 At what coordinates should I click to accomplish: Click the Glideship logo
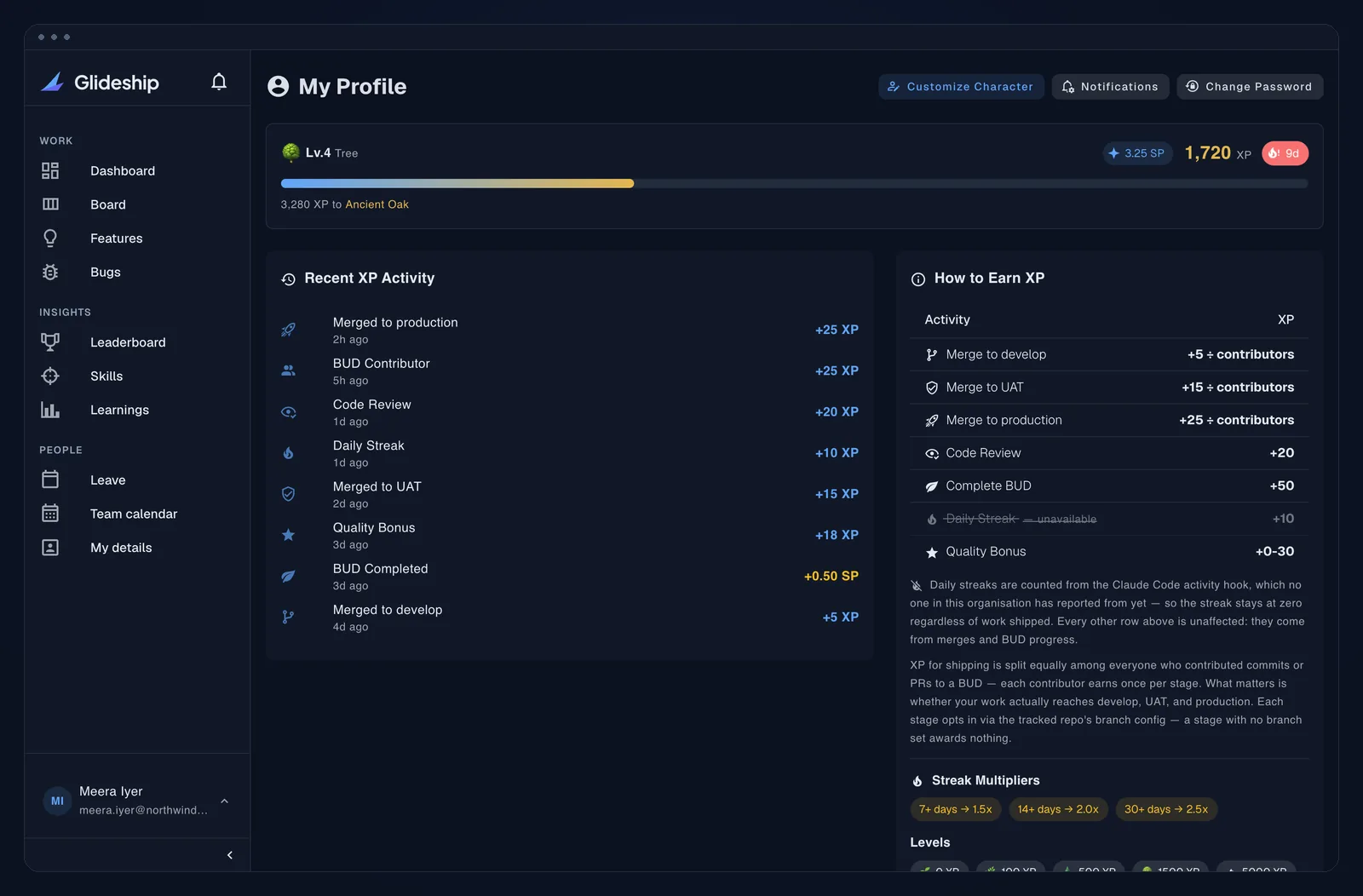[100, 83]
